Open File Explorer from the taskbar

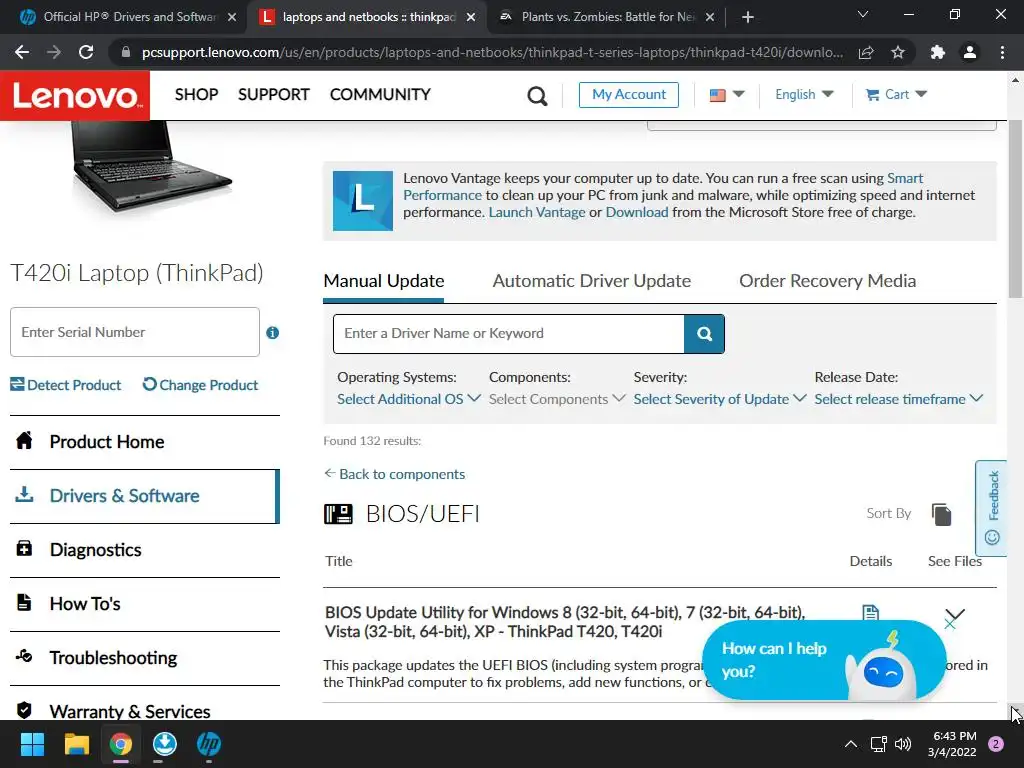coord(76,744)
